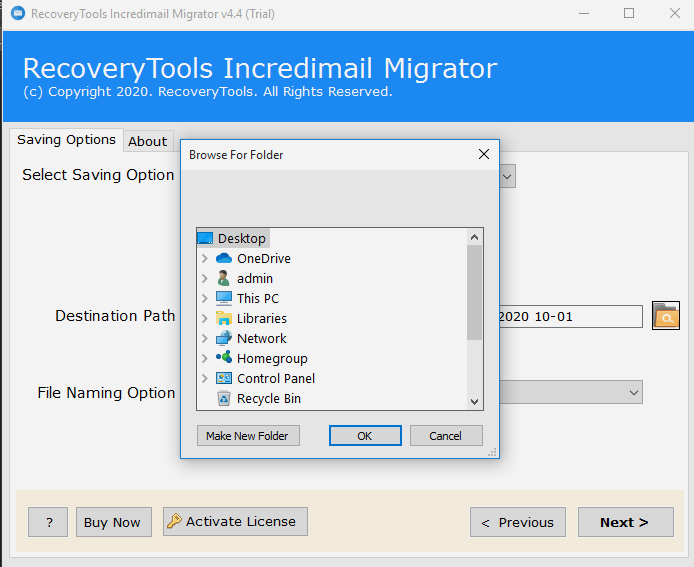Image resolution: width=694 pixels, height=567 pixels.
Task: Select the Desktop item in folder tree
Action: point(241,238)
